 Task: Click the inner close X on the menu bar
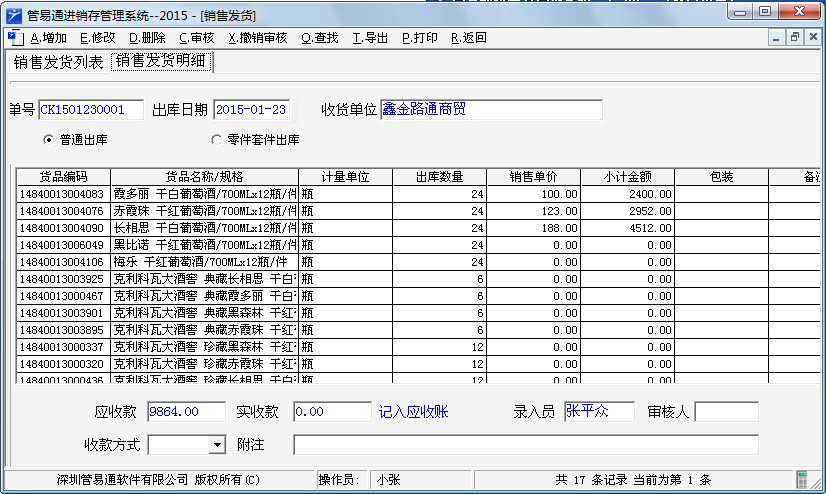point(813,37)
